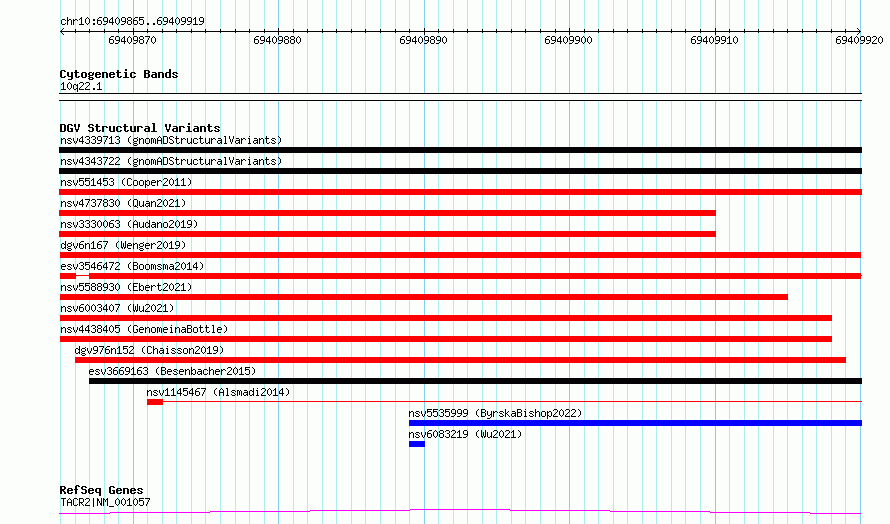Open variant nsv4438405 (GenomeinaBottle) label
Screen dimensions: 890x524
144,329
